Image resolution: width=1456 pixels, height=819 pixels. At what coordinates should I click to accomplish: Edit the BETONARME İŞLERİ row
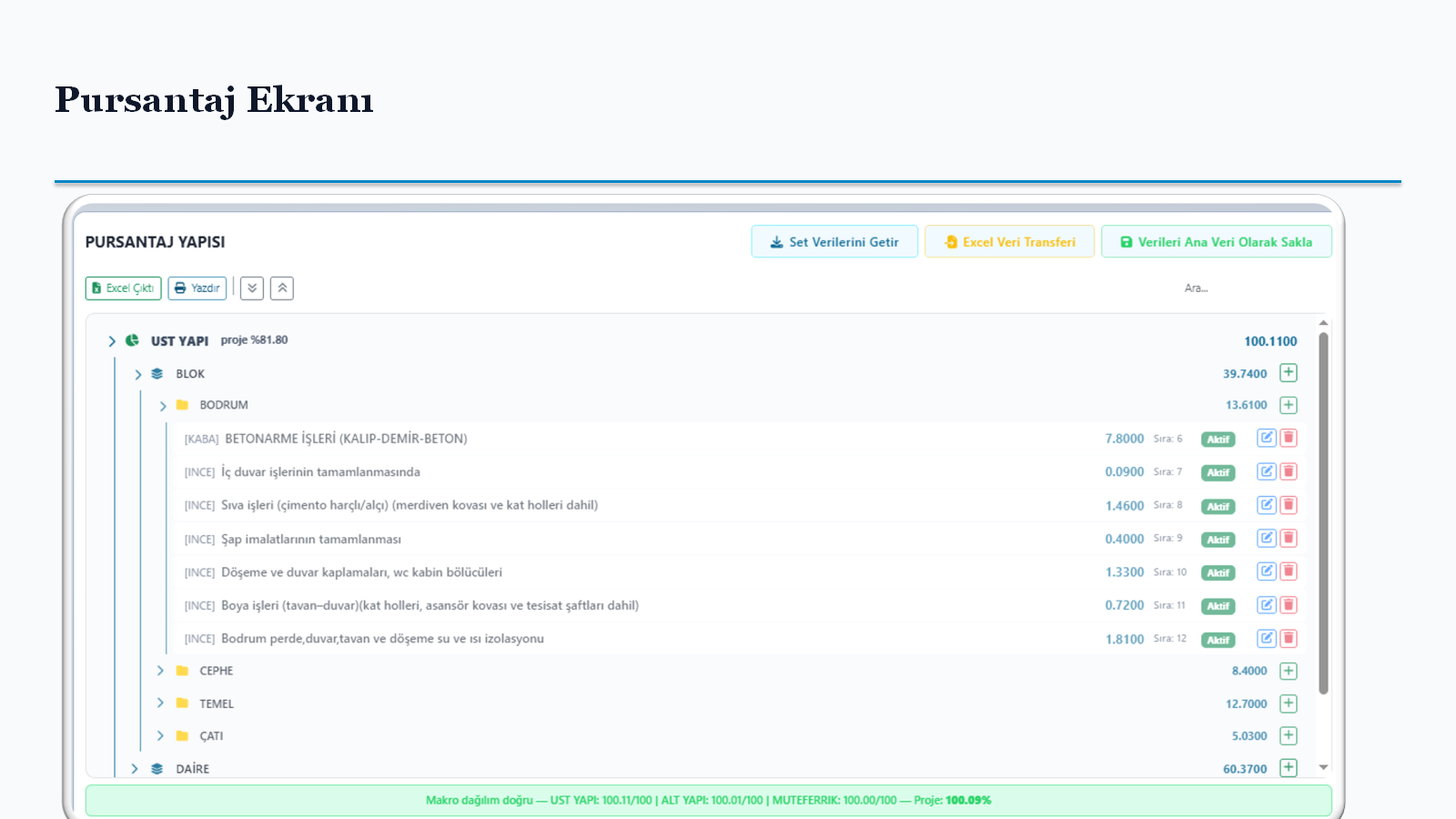click(1267, 438)
